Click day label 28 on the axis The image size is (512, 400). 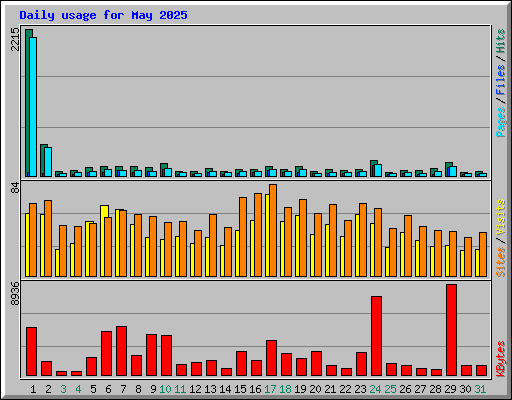tap(435, 389)
